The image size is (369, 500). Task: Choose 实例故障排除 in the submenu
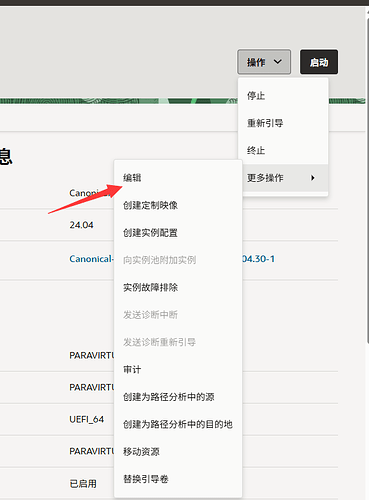178,287
